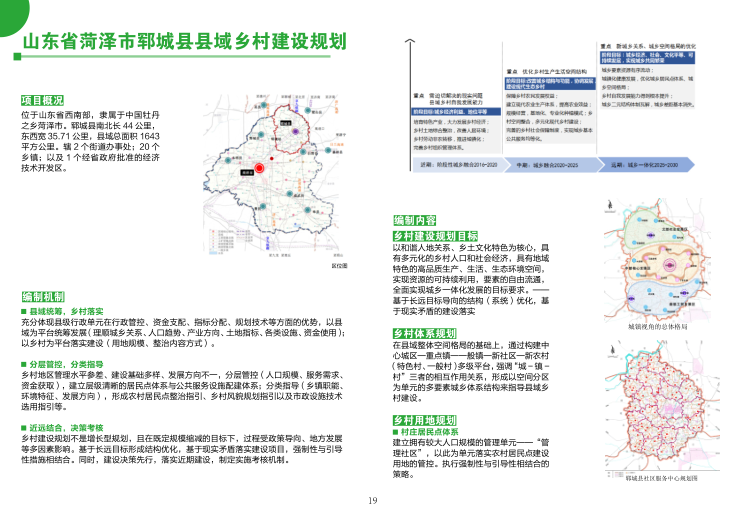Click the 乡村用地规划 heading

[425, 420]
